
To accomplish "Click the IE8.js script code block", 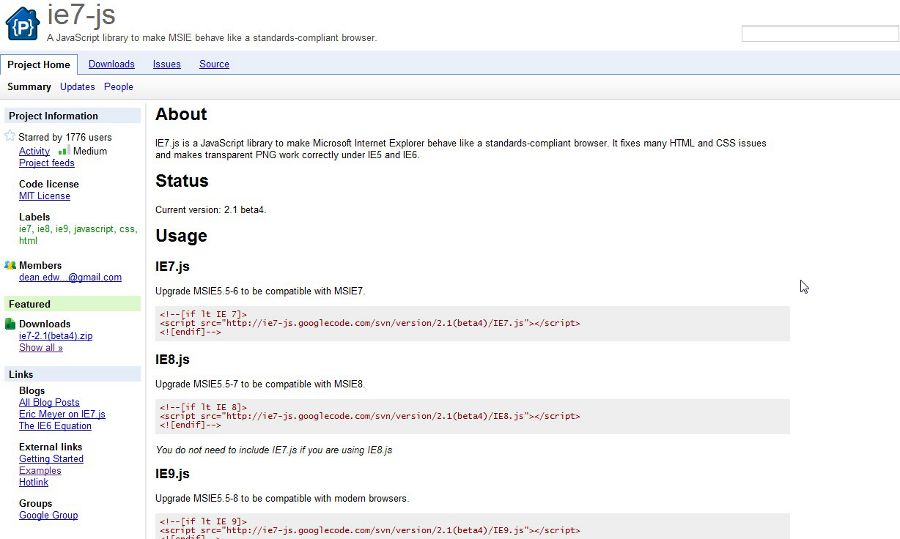I will pyautogui.click(x=472, y=416).
